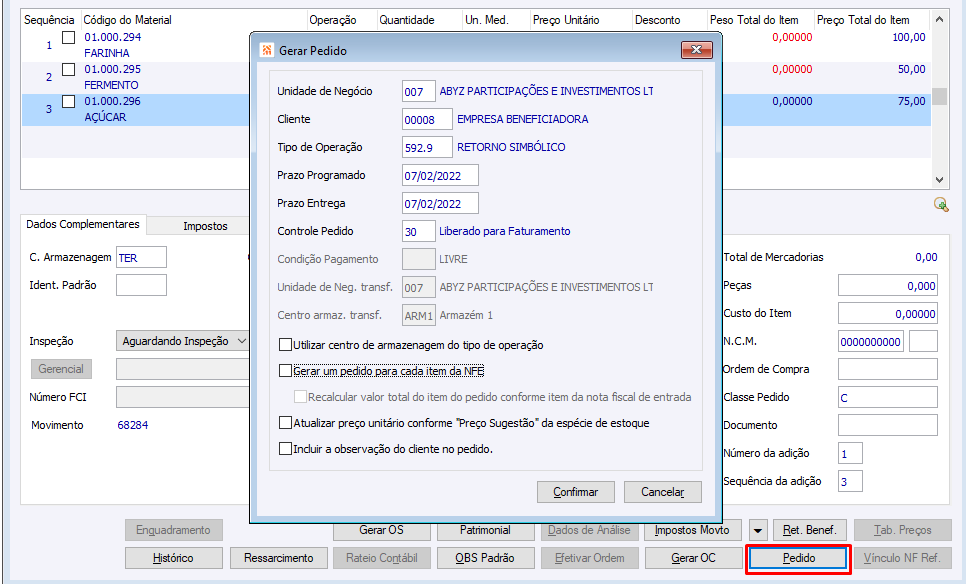The width and height of the screenshot is (966, 584).
Task: Click the Controle Pedido field 30
Action: pos(418,231)
